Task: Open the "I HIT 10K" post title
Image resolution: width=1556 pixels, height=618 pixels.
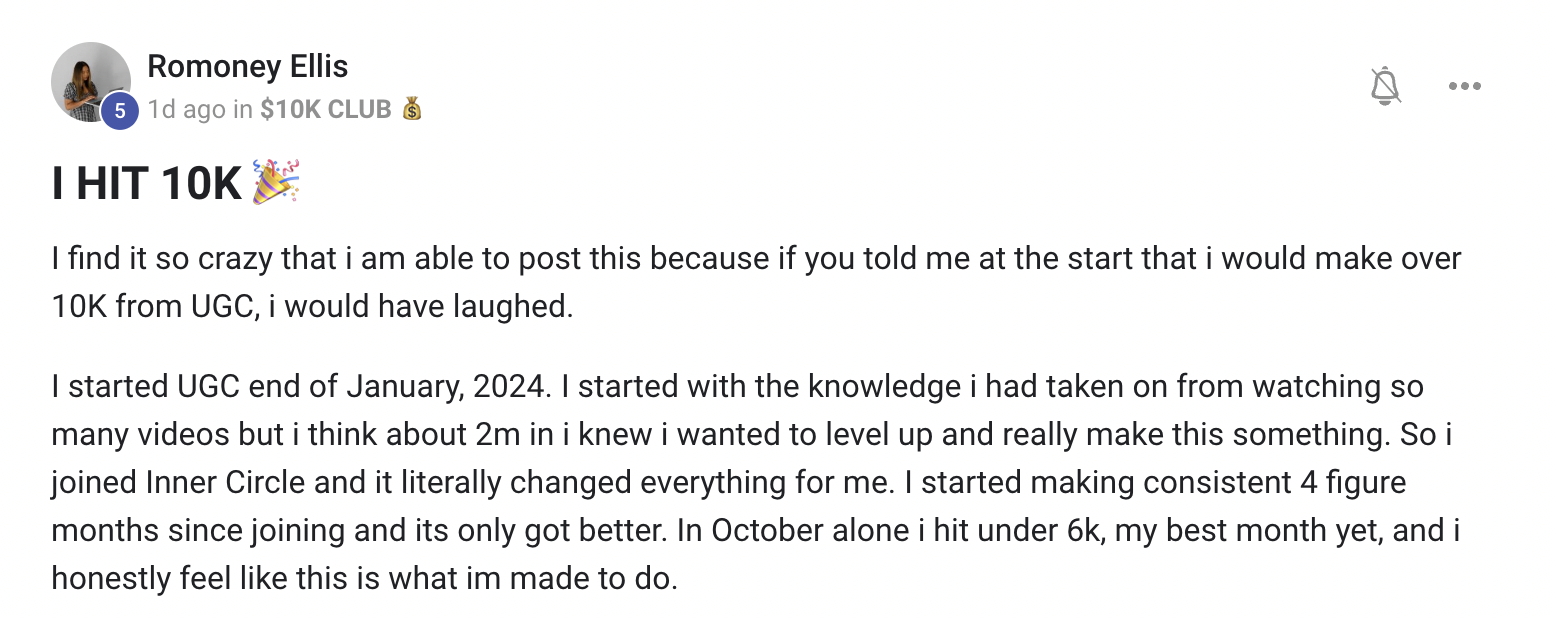Action: click(148, 184)
